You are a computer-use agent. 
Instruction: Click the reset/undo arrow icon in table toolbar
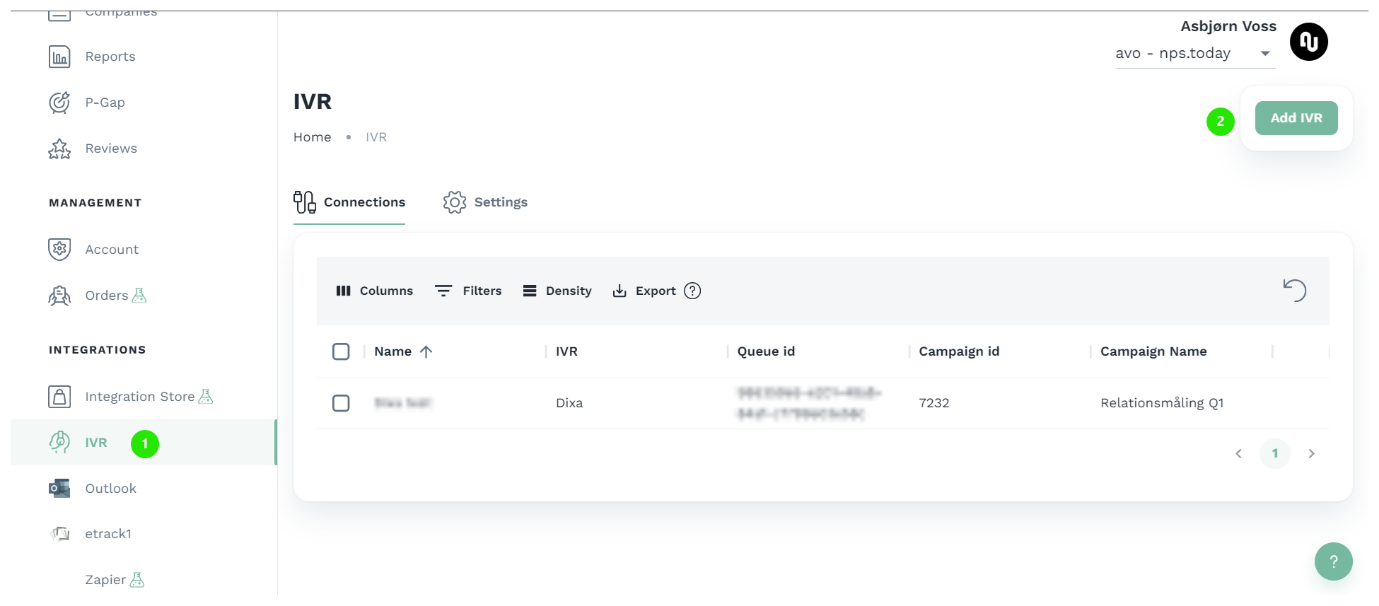pos(1294,291)
